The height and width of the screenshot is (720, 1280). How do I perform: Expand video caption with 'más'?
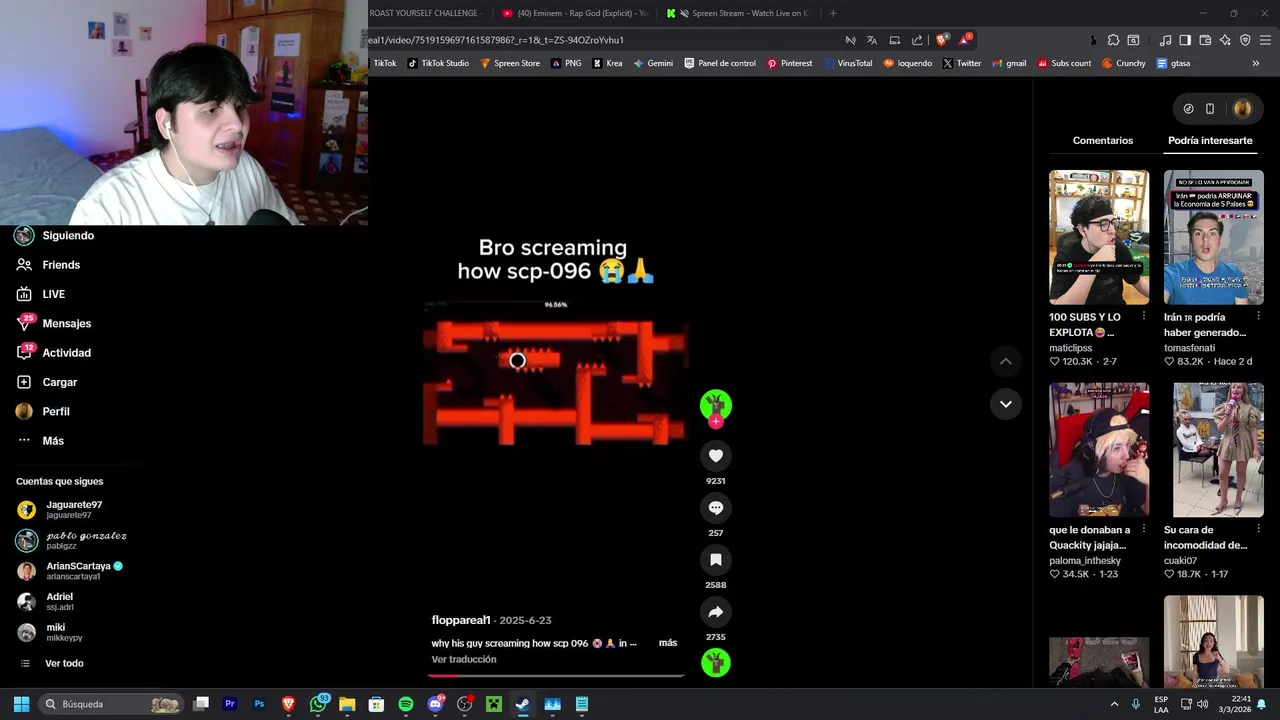pos(668,643)
